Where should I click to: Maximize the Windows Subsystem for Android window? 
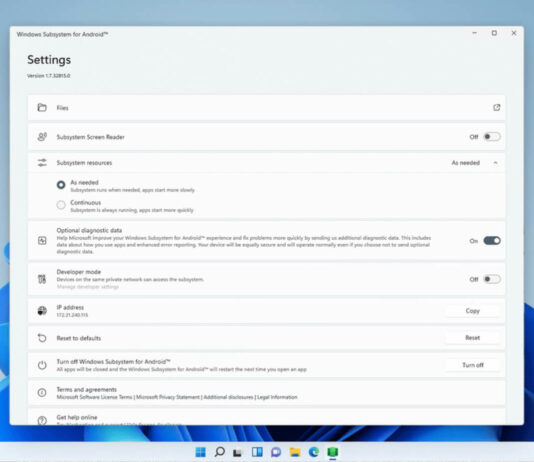point(494,33)
